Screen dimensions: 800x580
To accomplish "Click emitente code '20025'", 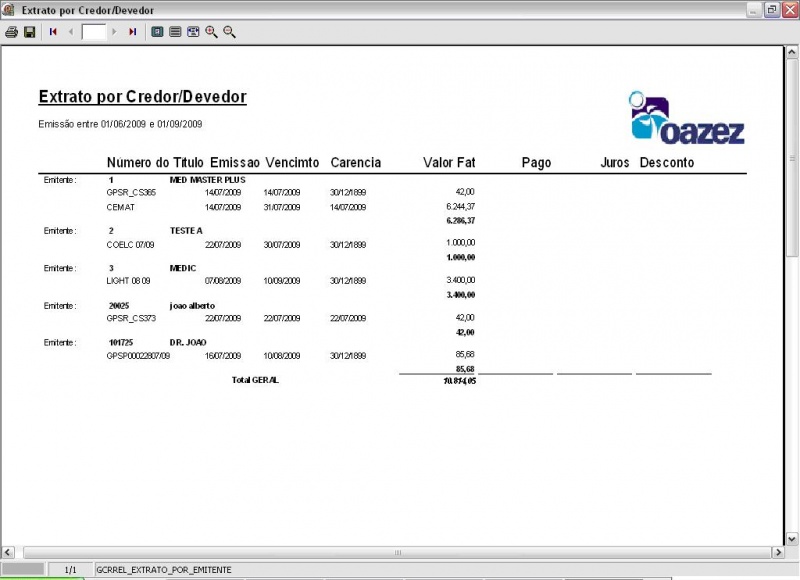I will (x=119, y=306).
